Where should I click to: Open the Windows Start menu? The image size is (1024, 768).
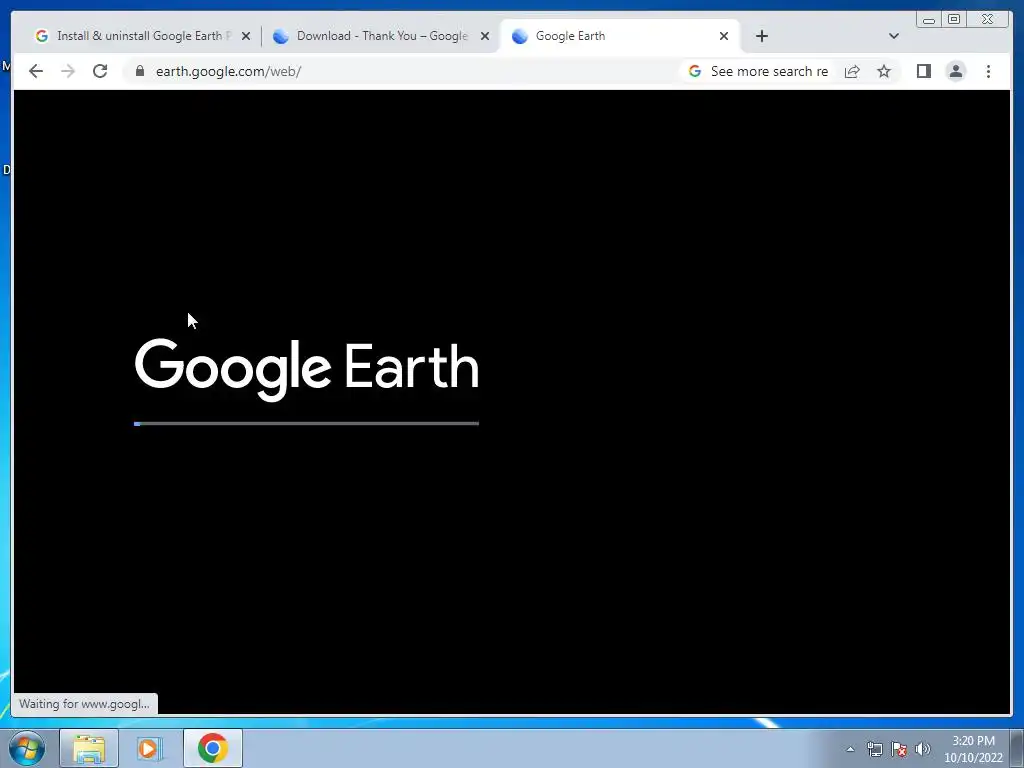tap(27, 748)
